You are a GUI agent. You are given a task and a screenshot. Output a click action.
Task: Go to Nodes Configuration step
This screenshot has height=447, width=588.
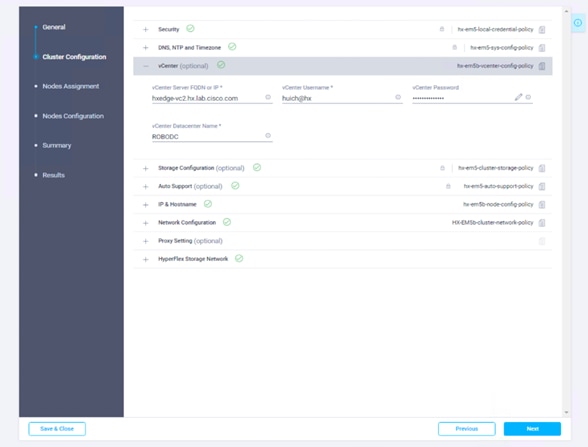73,116
